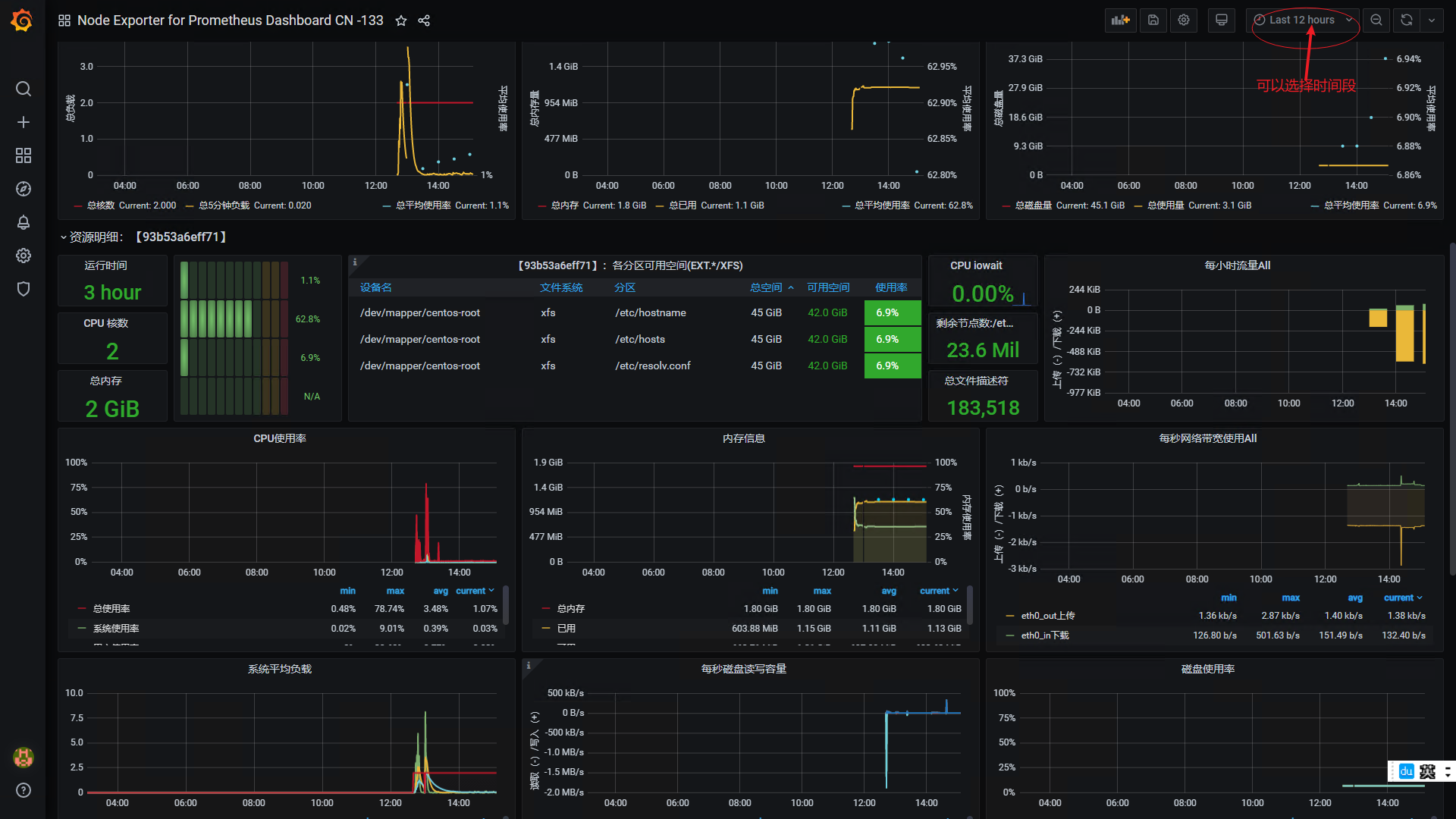
Task: Hide the eth0_out上传 series in legend
Action: tap(1049, 615)
